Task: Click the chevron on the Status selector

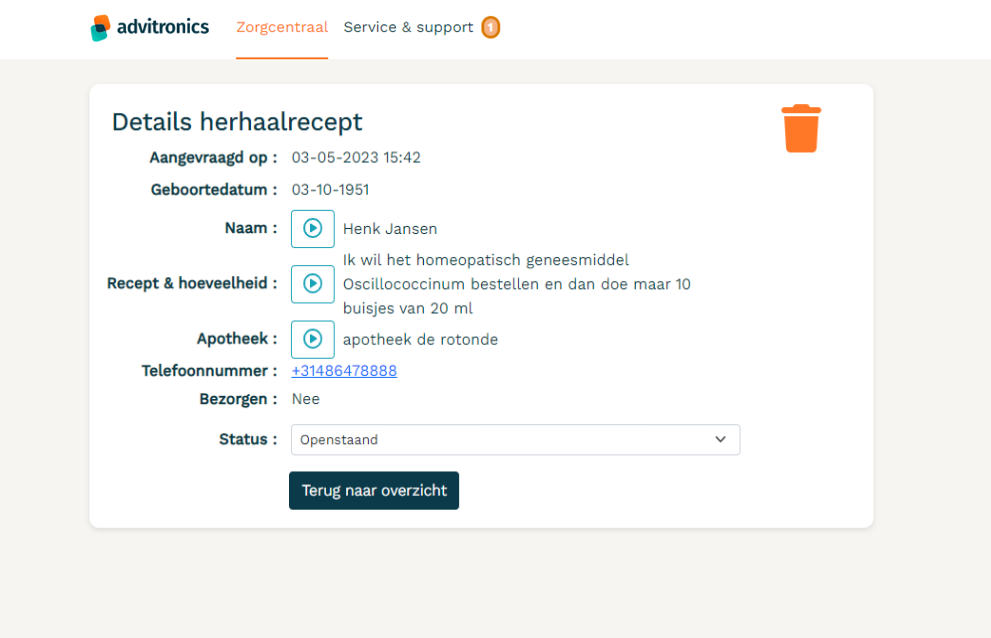Action: click(x=719, y=439)
